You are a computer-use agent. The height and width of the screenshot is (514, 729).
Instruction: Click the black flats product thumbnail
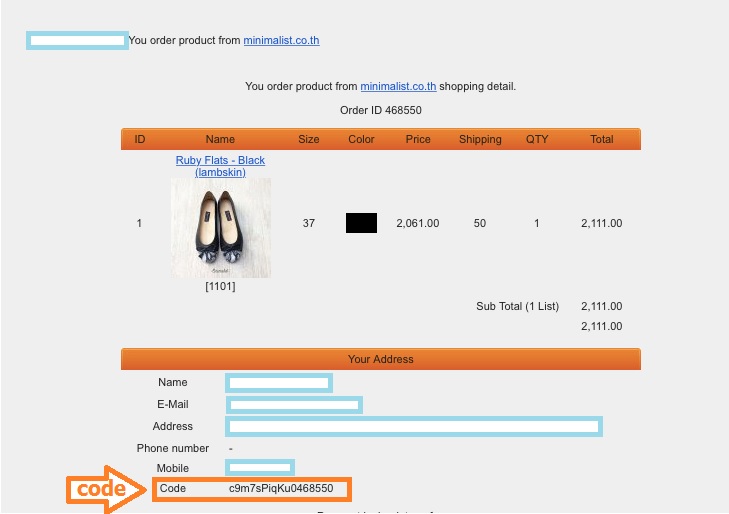(x=220, y=228)
